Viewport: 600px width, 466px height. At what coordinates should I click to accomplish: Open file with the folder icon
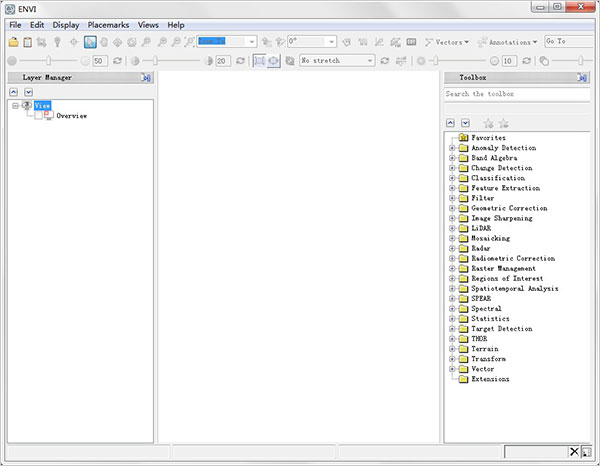[13, 42]
